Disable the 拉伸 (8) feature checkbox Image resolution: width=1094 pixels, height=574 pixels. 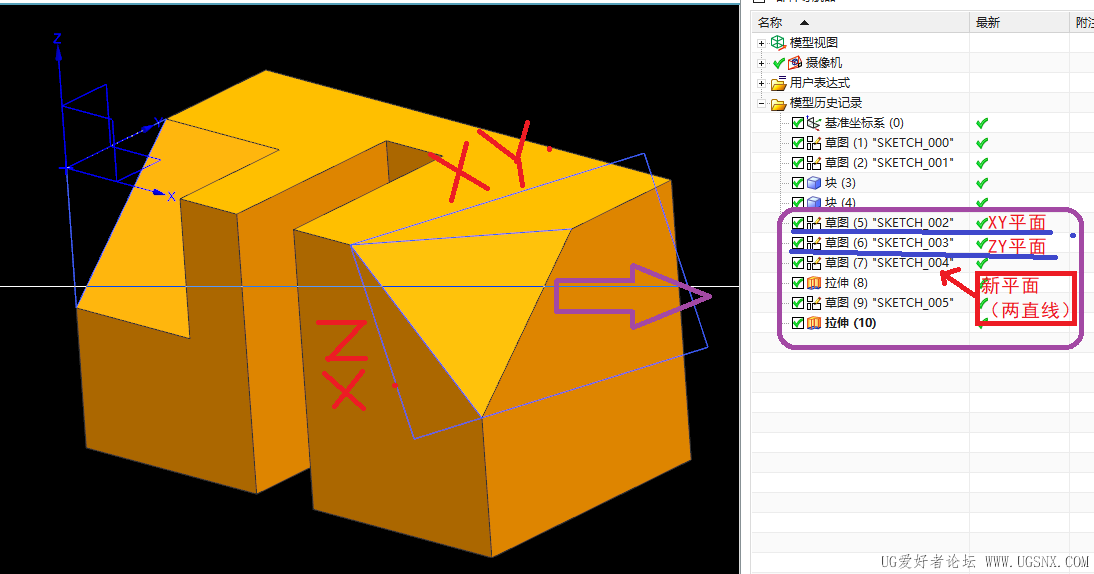click(797, 282)
